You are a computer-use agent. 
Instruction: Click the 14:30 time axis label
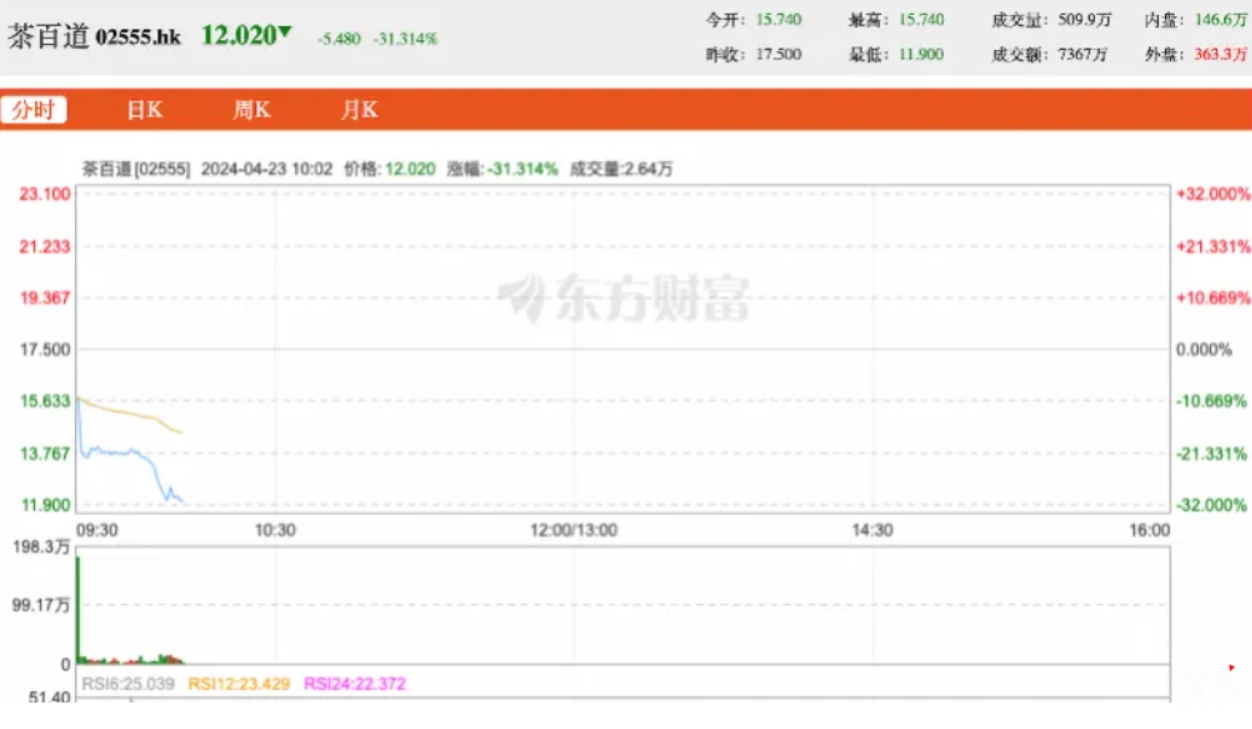click(x=873, y=530)
